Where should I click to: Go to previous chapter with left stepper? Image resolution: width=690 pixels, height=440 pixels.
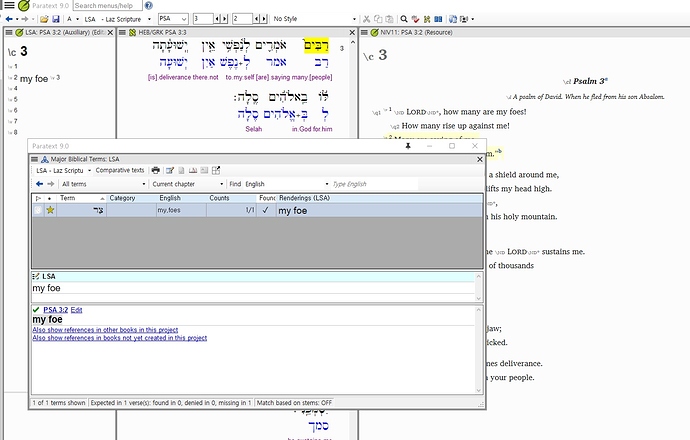click(217, 19)
